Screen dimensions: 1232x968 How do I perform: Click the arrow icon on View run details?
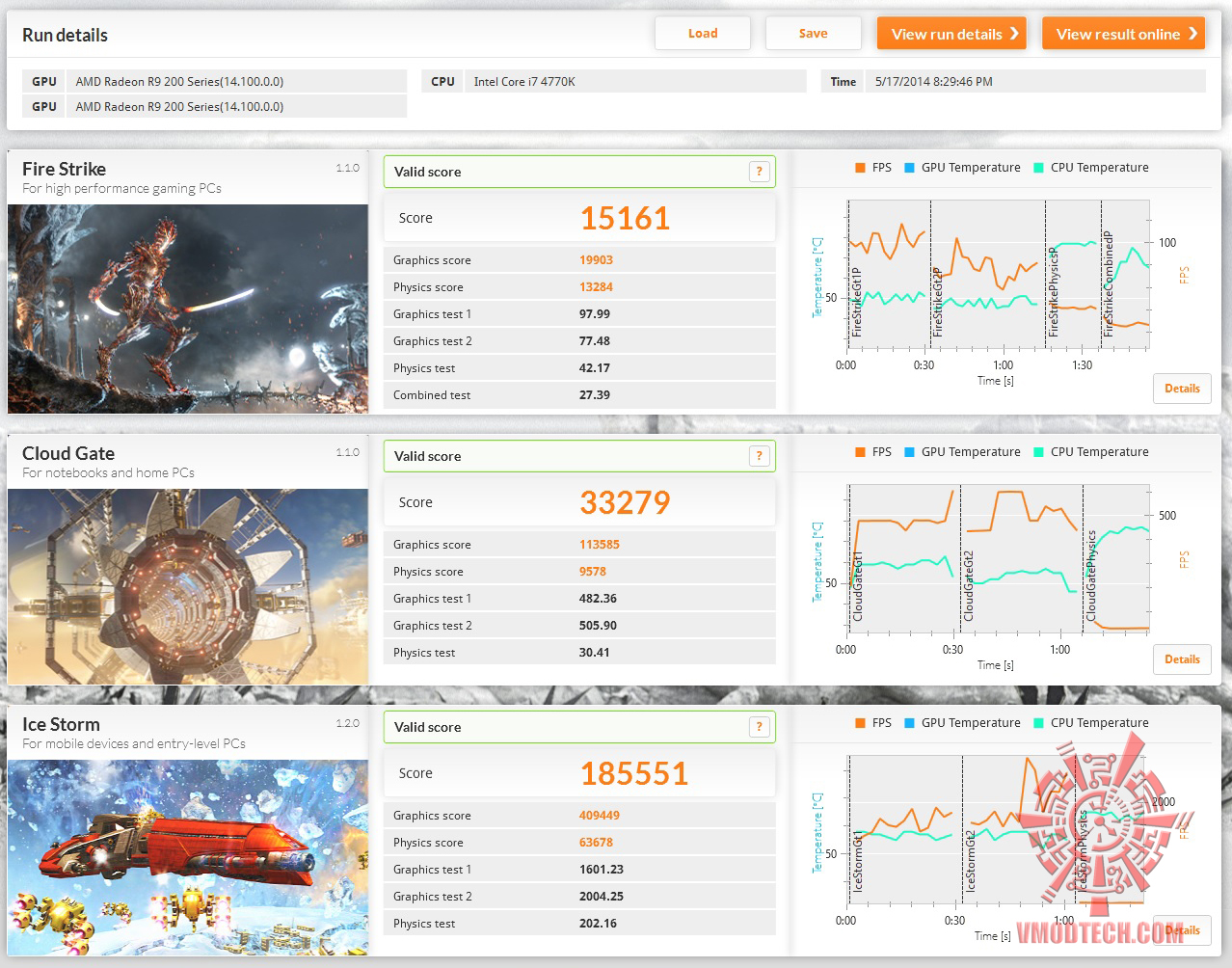click(1014, 34)
